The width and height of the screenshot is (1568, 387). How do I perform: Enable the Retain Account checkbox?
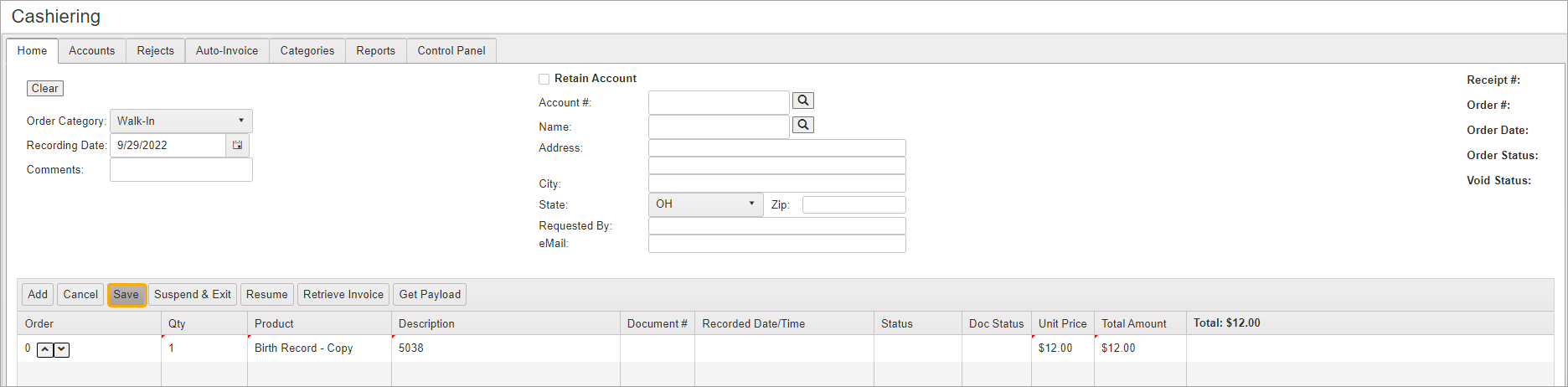(544, 79)
